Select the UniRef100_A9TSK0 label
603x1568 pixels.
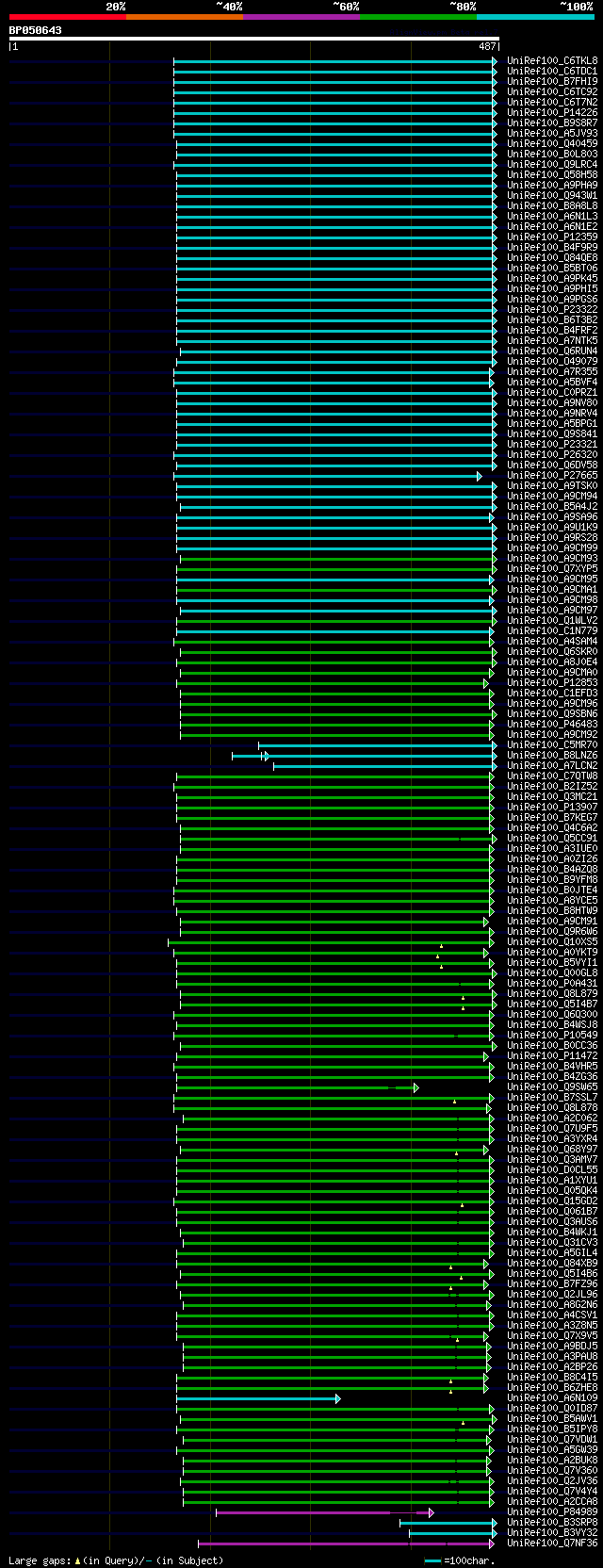coord(552,485)
